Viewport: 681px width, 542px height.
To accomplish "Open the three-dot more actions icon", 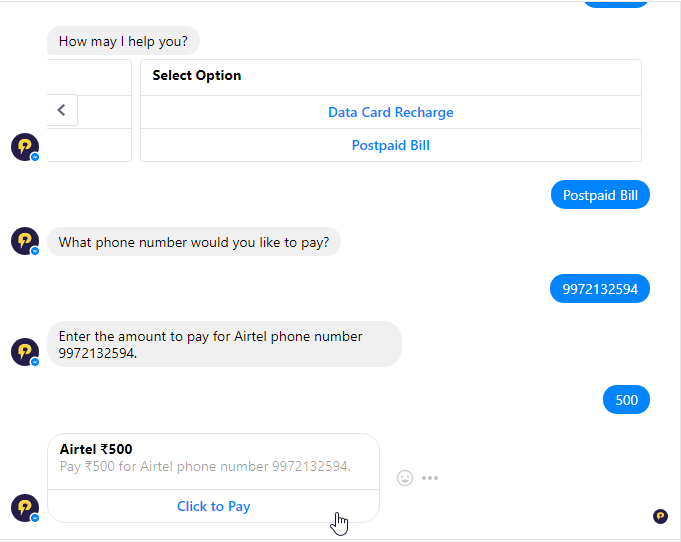I will click(430, 478).
